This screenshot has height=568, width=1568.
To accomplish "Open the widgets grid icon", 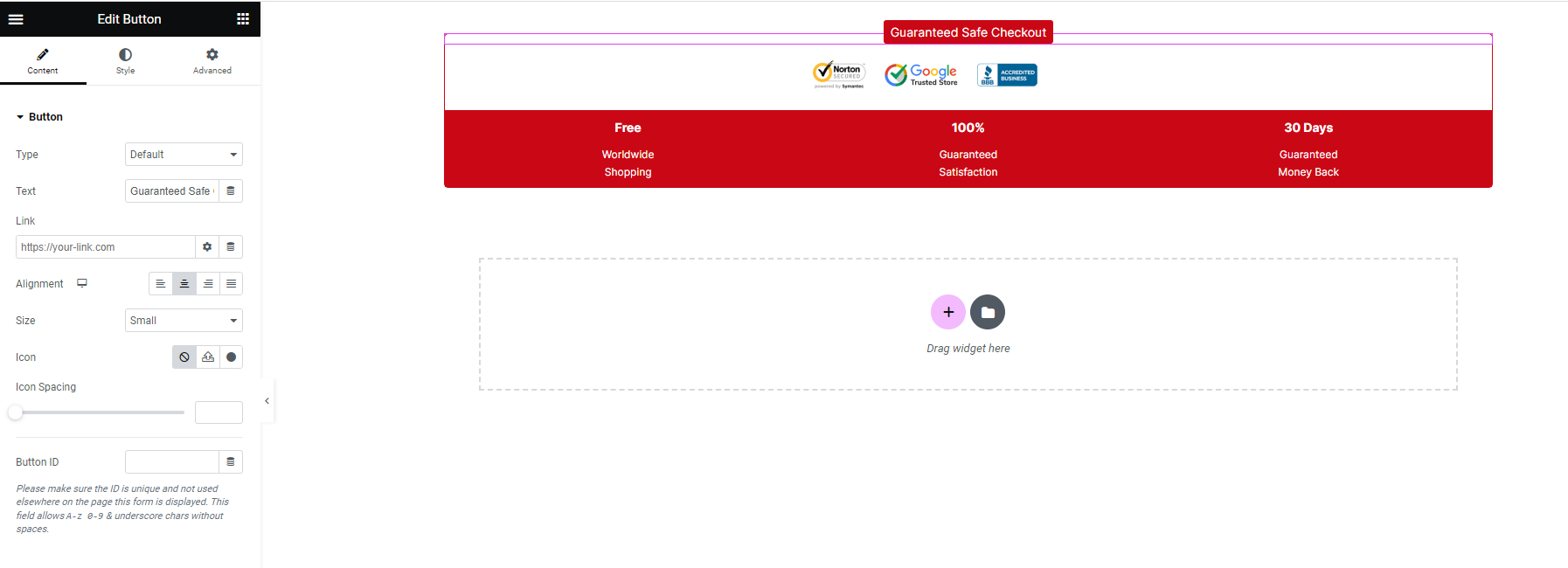I will tap(243, 18).
